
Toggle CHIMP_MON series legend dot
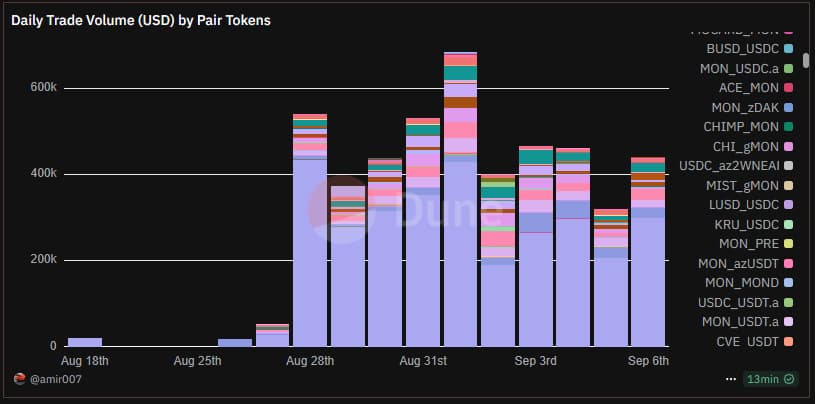788,126
